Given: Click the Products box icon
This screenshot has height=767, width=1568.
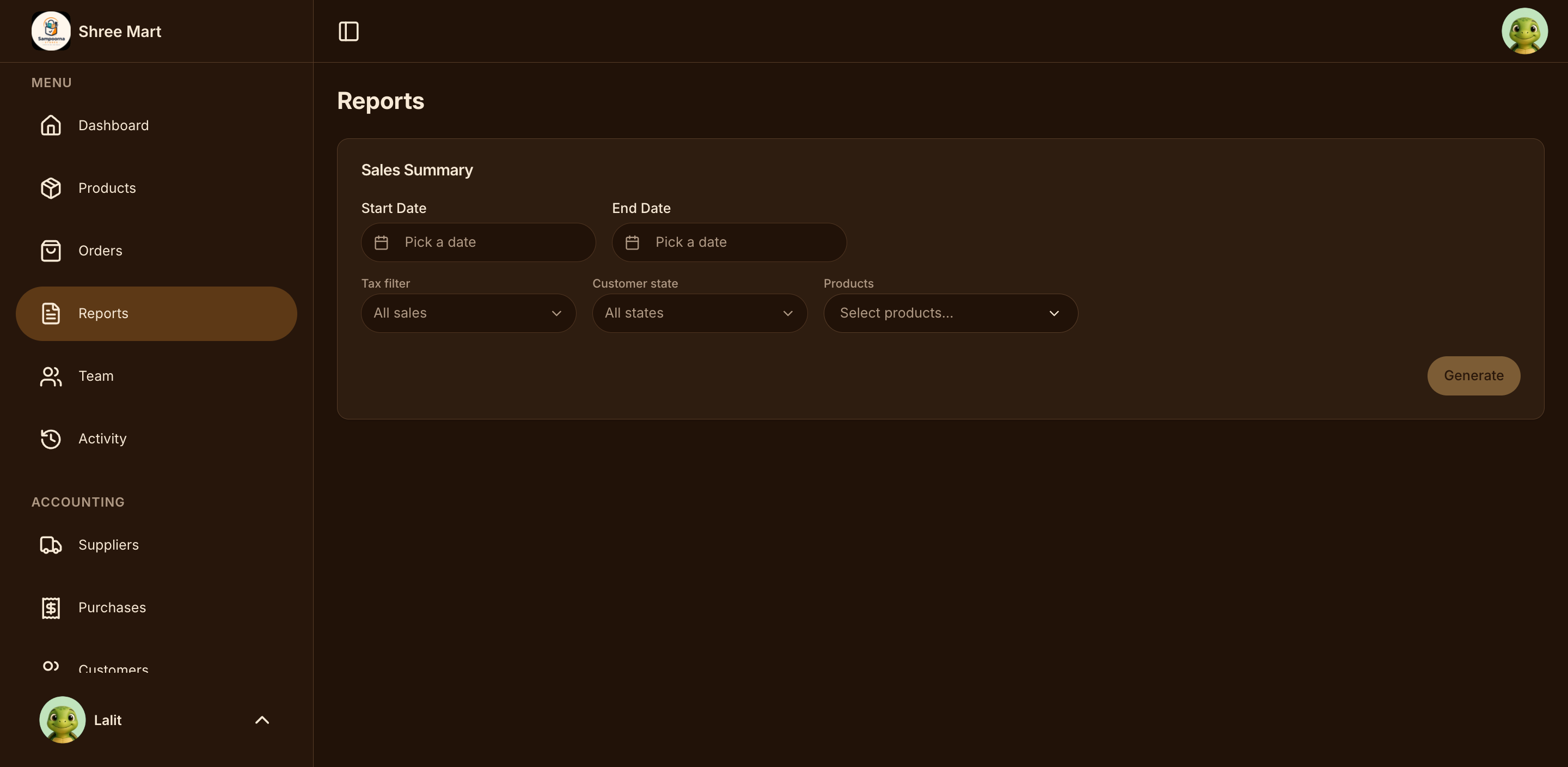Looking at the screenshot, I should click(51, 187).
